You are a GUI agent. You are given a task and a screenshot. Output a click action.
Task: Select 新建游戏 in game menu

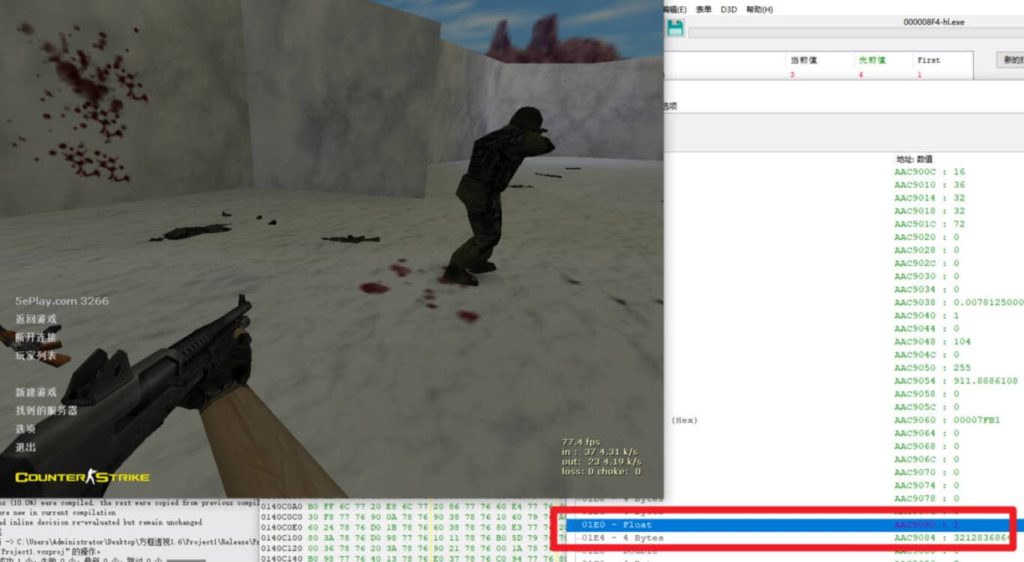pos(35,392)
